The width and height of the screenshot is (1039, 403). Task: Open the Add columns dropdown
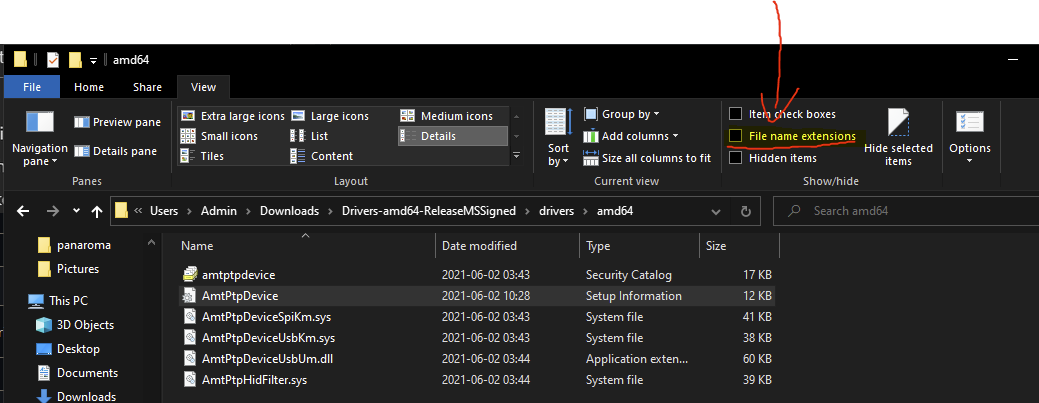(x=631, y=136)
